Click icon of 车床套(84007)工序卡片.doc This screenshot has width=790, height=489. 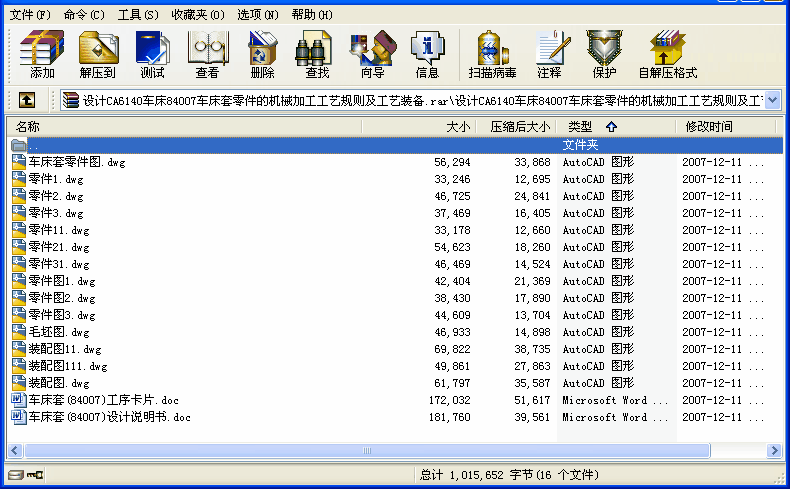tap(19, 400)
